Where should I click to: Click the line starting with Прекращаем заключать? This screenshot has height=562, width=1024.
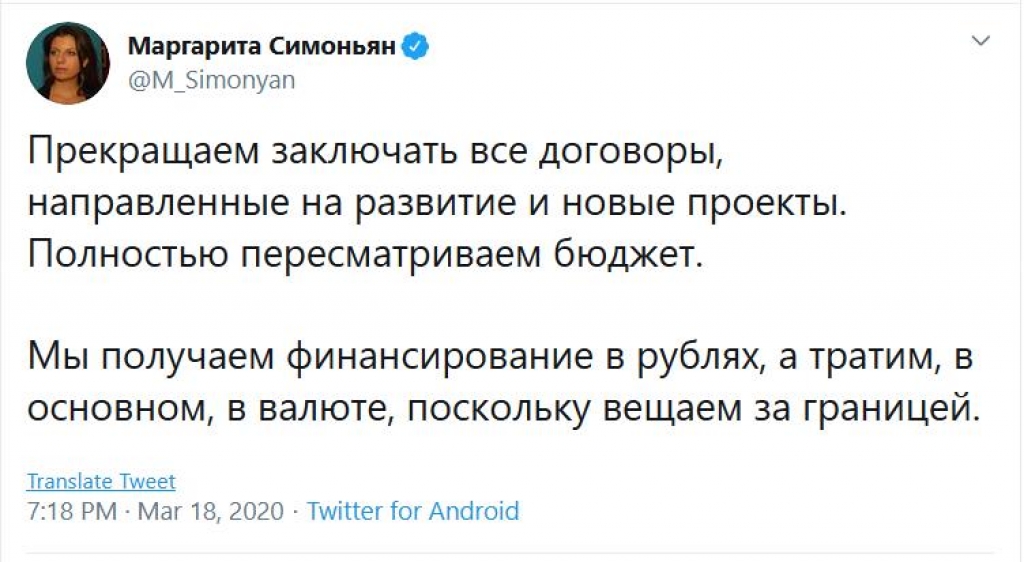376,153
